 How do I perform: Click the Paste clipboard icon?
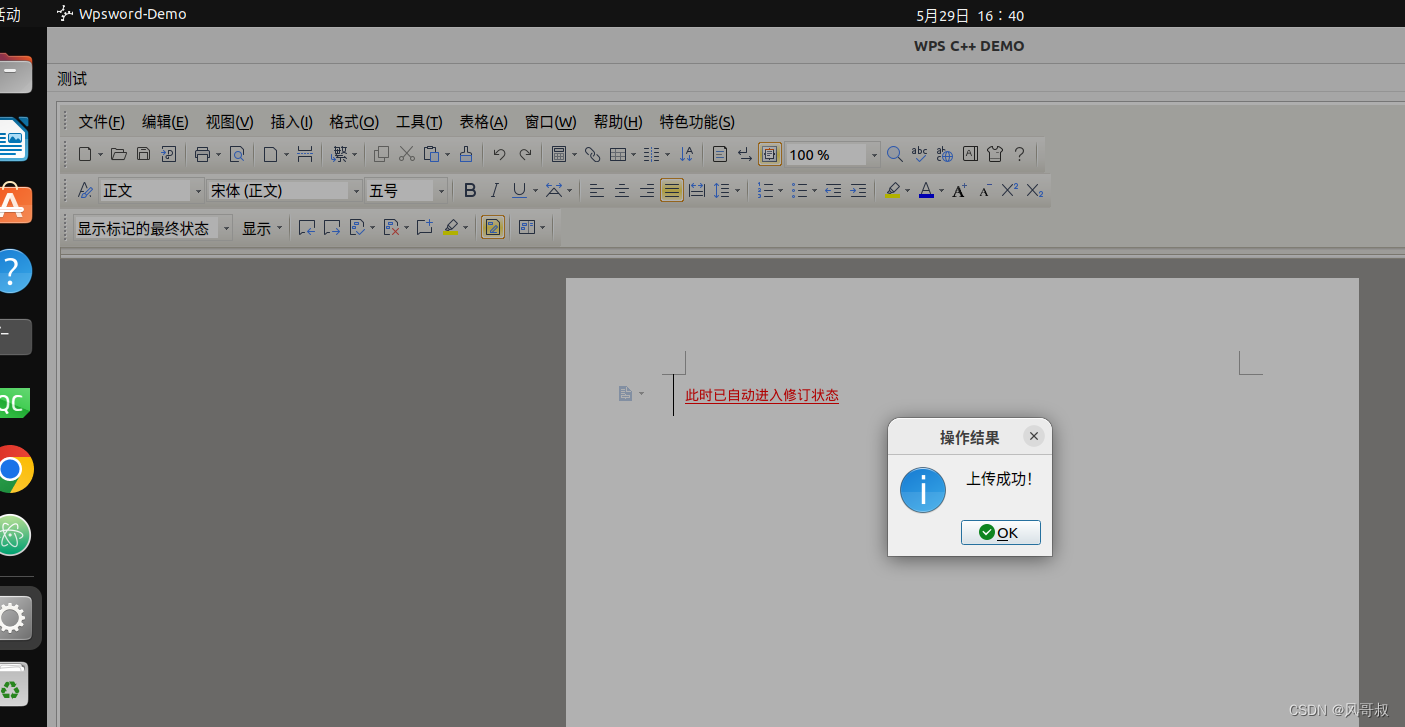click(x=431, y=154)
